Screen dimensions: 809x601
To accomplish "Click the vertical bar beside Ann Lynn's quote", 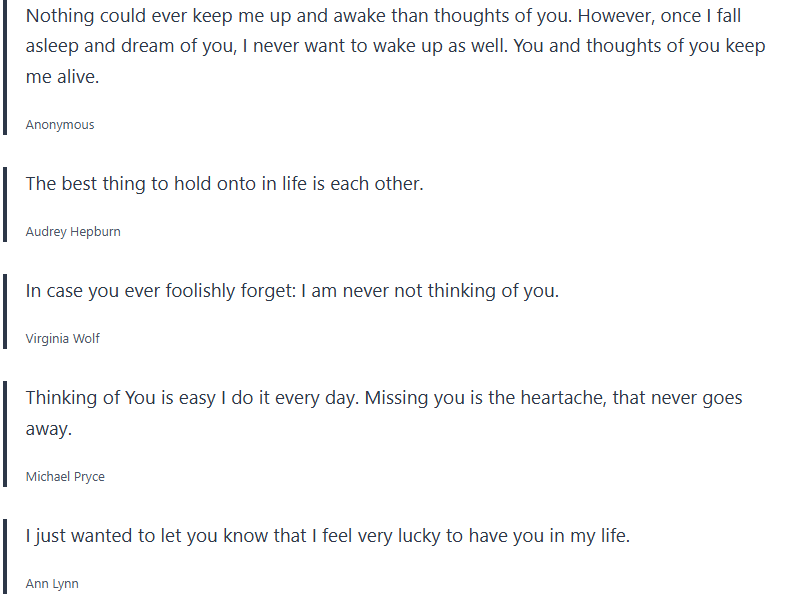I will (6, 557).
